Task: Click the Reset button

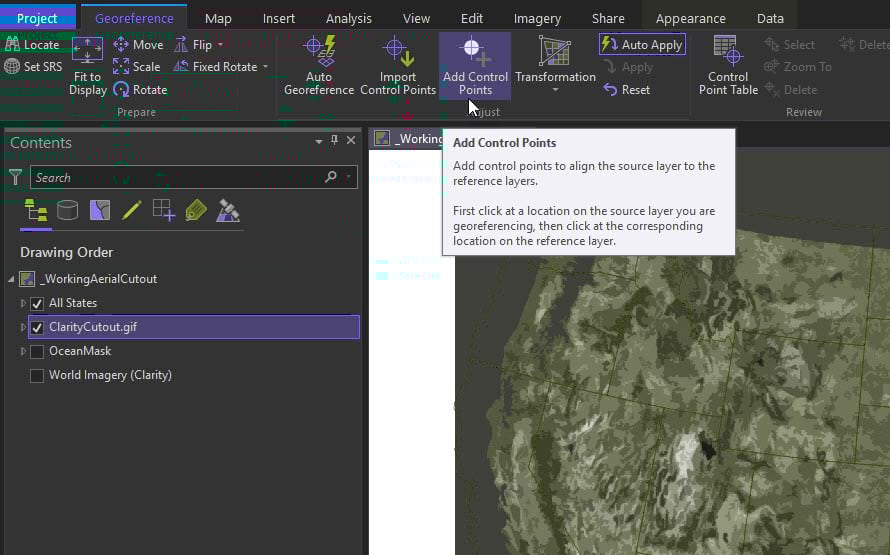Action: 627,90
